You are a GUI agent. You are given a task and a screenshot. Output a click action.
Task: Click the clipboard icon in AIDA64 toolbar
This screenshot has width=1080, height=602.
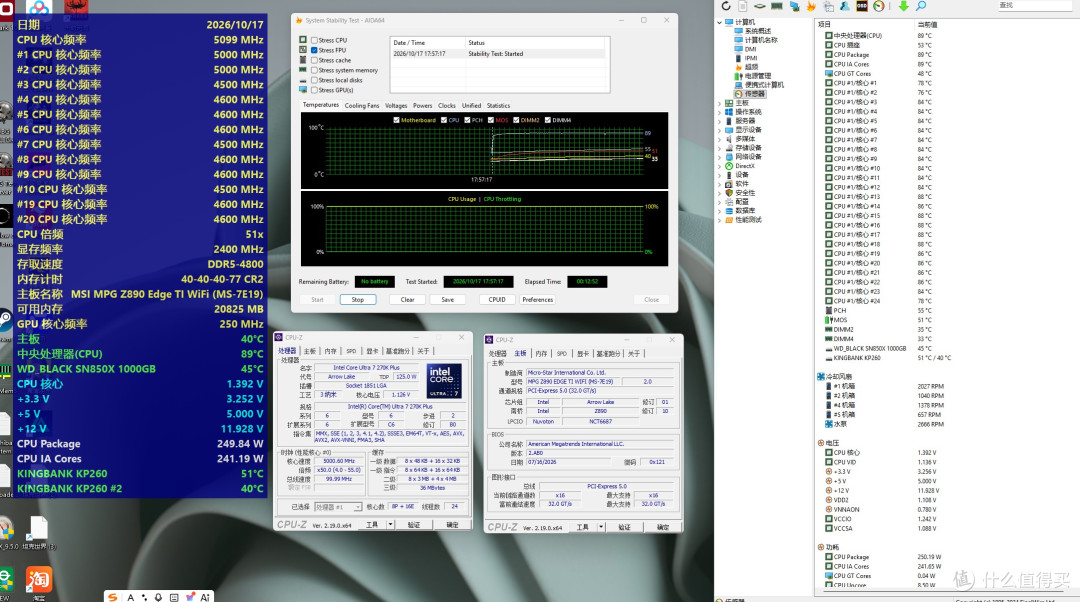coord(828,6)
